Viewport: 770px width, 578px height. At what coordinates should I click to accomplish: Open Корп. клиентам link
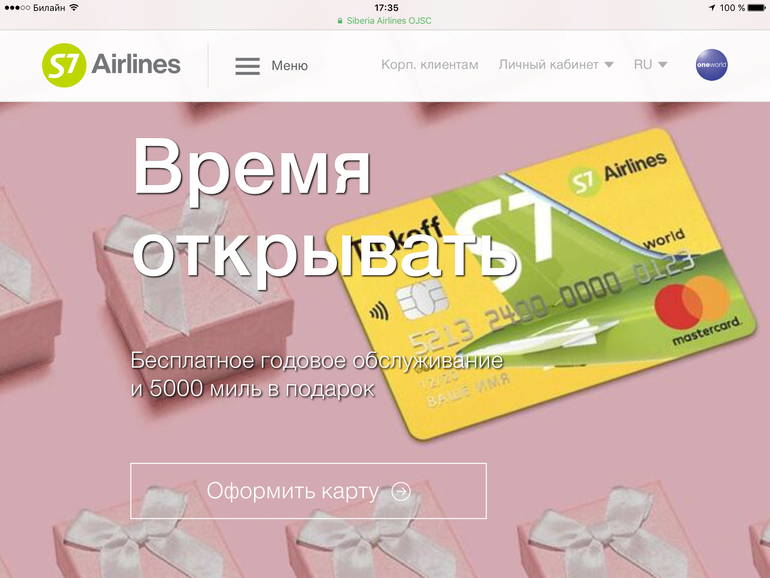tap(430, 65)
